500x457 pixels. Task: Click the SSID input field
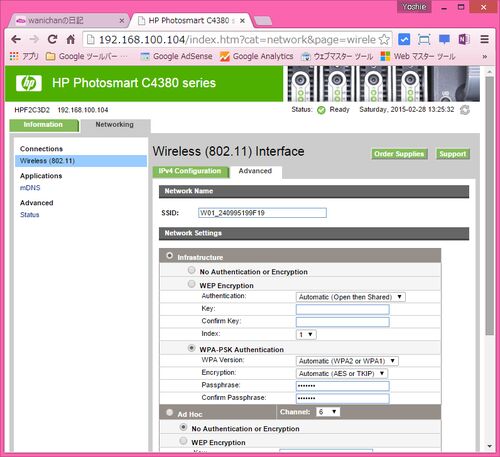coord(262,213)
